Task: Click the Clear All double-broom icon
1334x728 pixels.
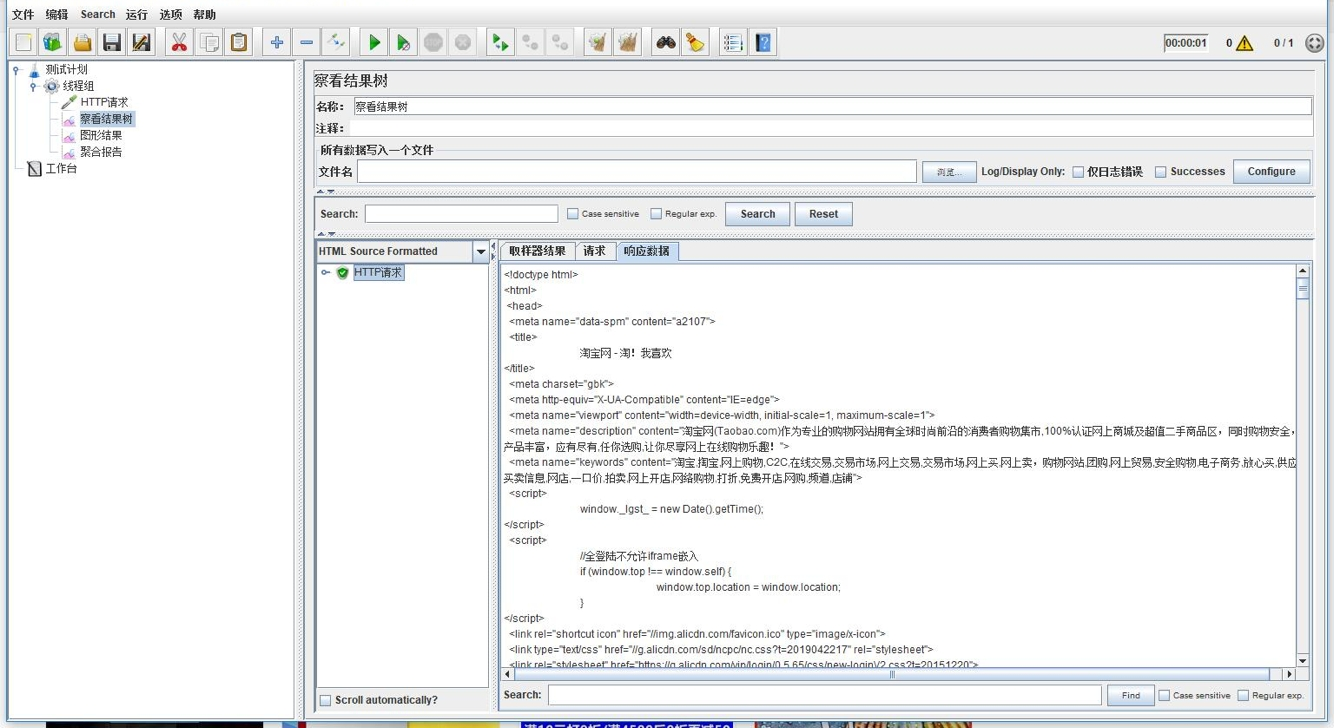Action: [x=627, y=42]
